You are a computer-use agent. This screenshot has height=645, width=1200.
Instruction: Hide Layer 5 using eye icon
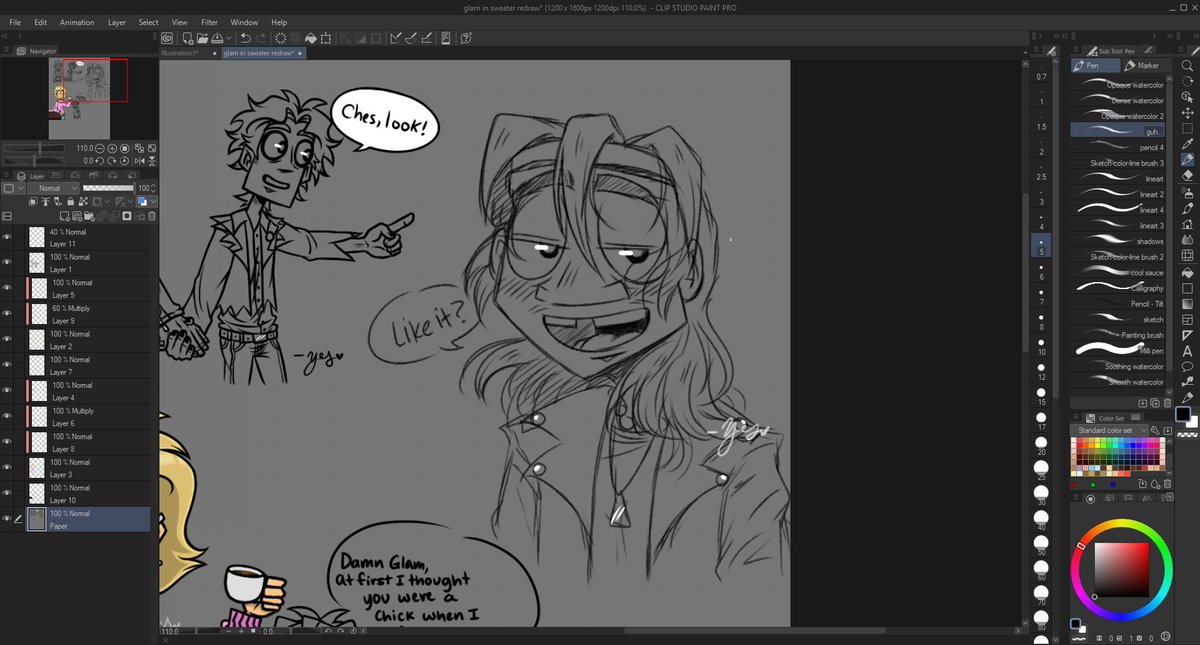point(7,288)
